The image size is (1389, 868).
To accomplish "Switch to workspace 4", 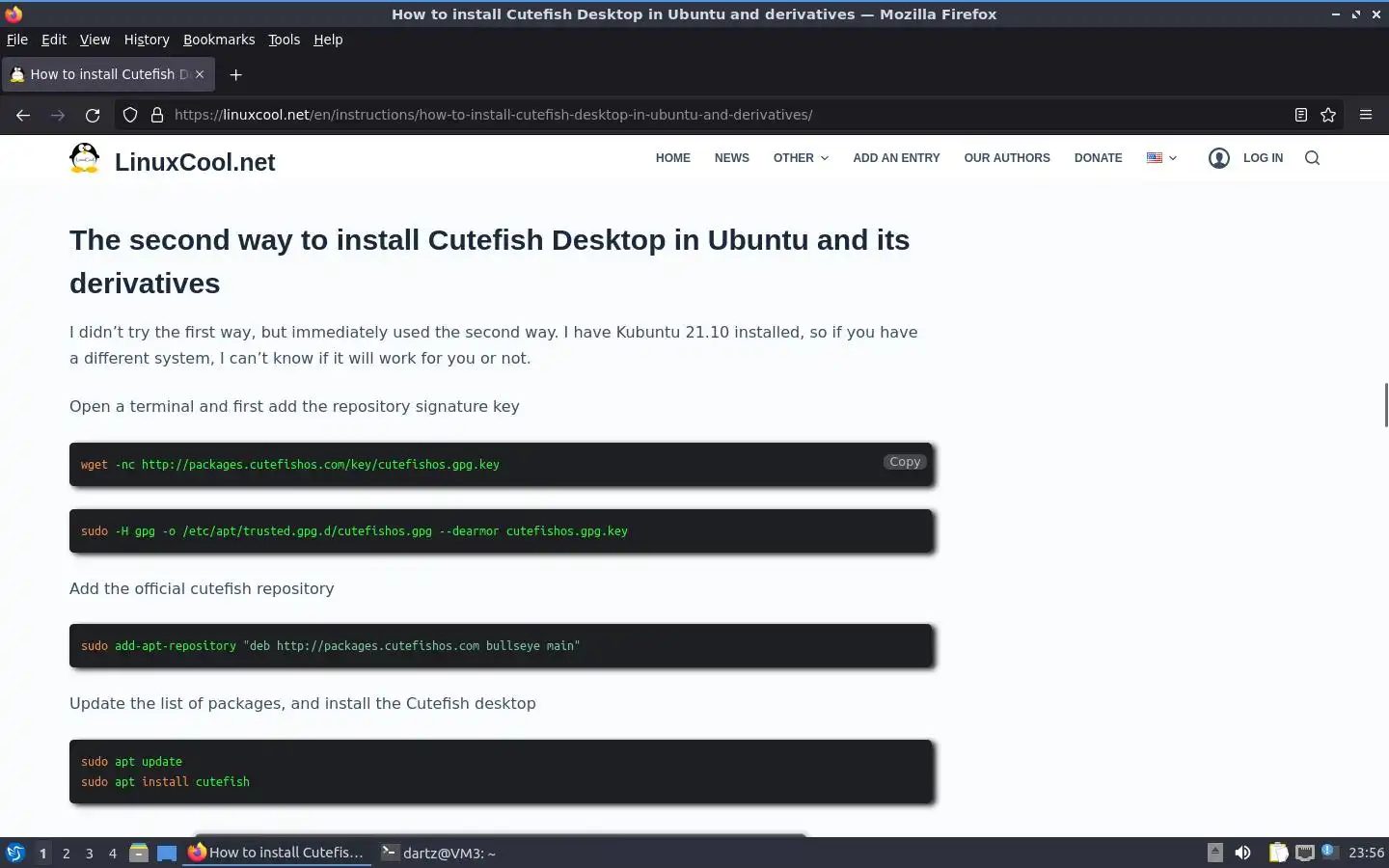I will tap(113, 854).
